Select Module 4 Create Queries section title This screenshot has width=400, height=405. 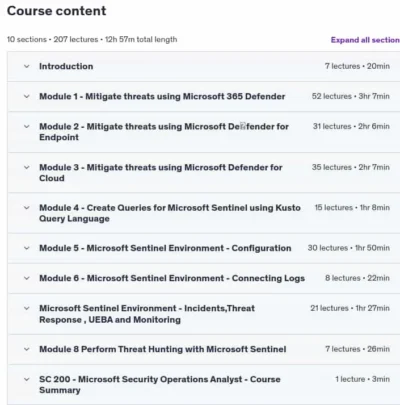coord(170,213)
